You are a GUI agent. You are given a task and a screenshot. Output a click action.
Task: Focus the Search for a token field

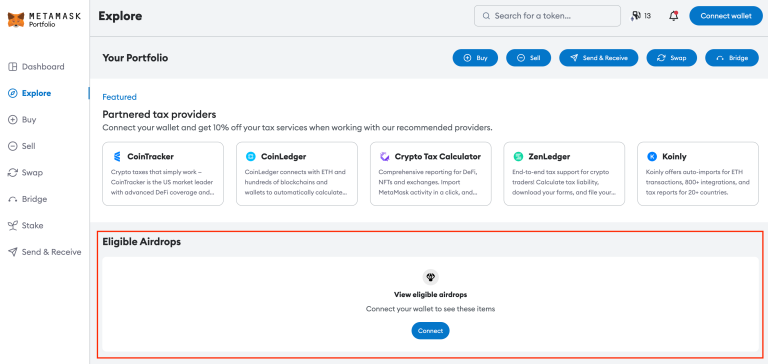[547, 16]
